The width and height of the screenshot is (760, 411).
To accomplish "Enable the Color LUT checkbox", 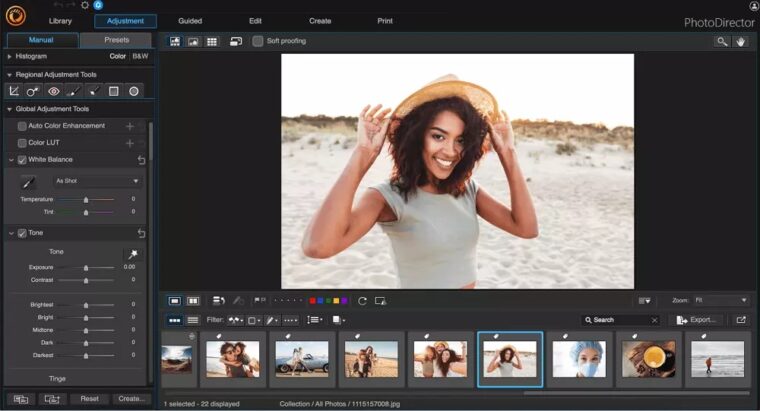I will coord(22,143).
